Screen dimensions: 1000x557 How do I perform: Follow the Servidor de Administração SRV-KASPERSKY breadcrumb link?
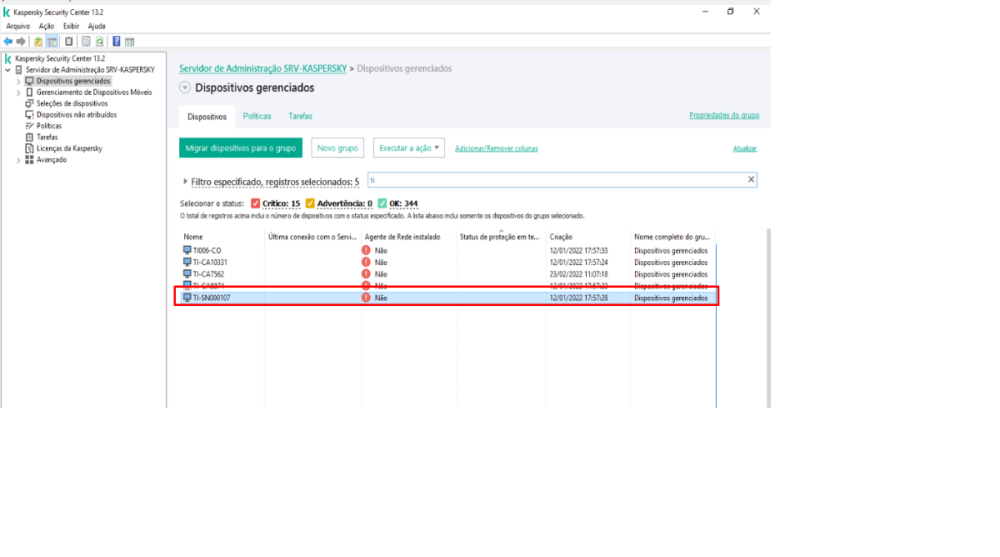pyautogui.click(x=263, y=68)
